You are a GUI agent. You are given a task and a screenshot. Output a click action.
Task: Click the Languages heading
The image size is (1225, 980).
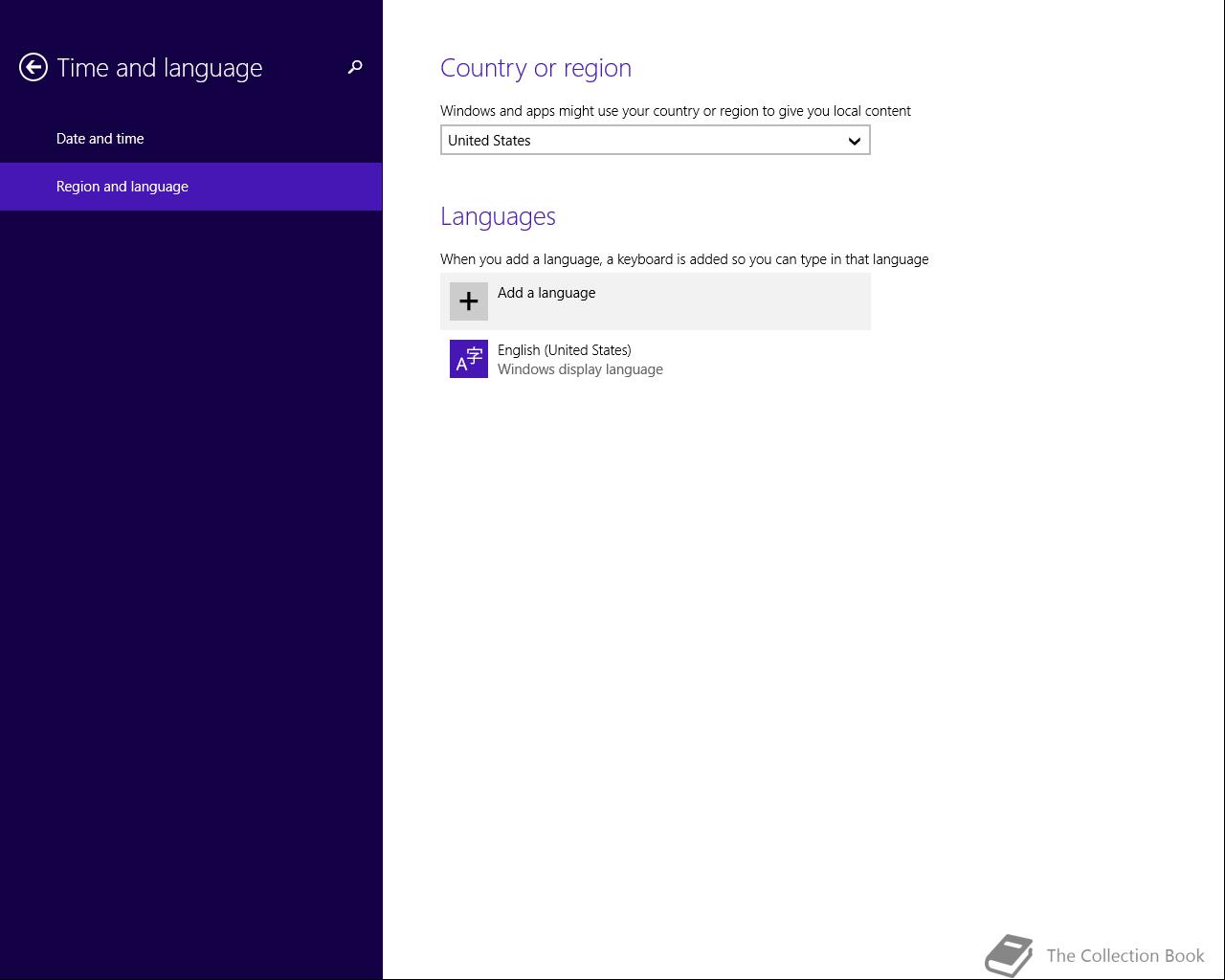(x=498, y=216)
